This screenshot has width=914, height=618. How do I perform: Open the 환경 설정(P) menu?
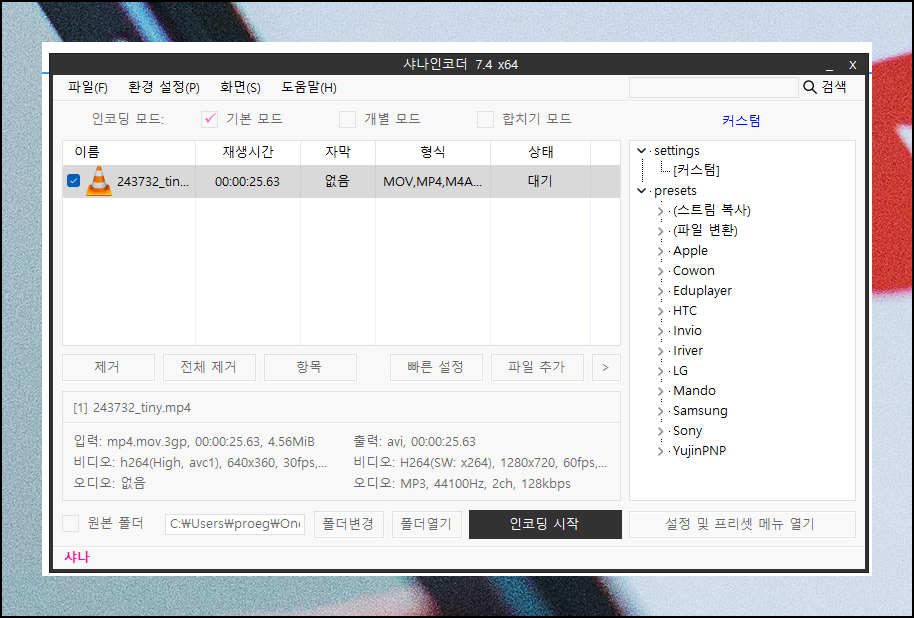(x=164, y=87)
